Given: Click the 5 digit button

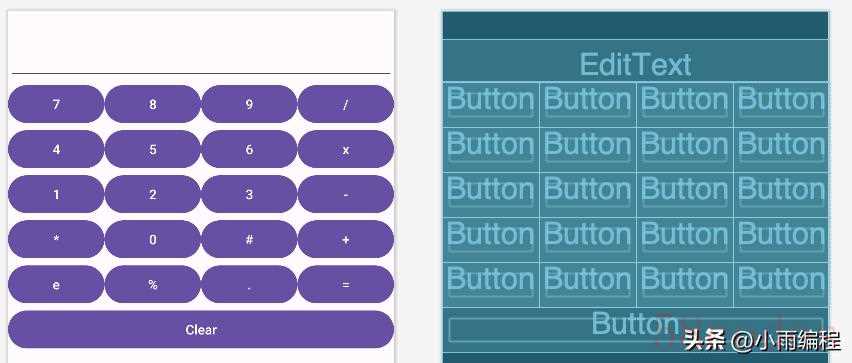Looking at the screenshot, I should tap(153, 149).
